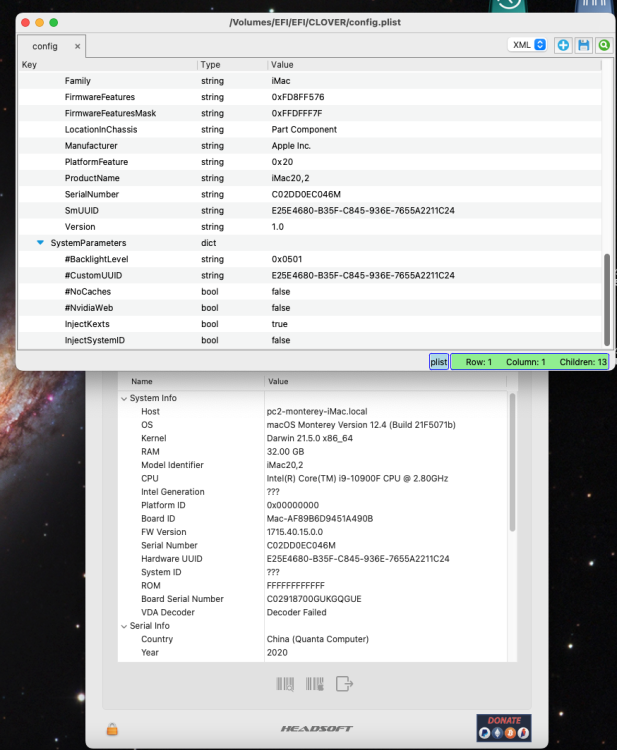Select the Model Identifier row
The height and width of the screenshot is (750, 617).
pyautogui.click(x=313, y=465)
